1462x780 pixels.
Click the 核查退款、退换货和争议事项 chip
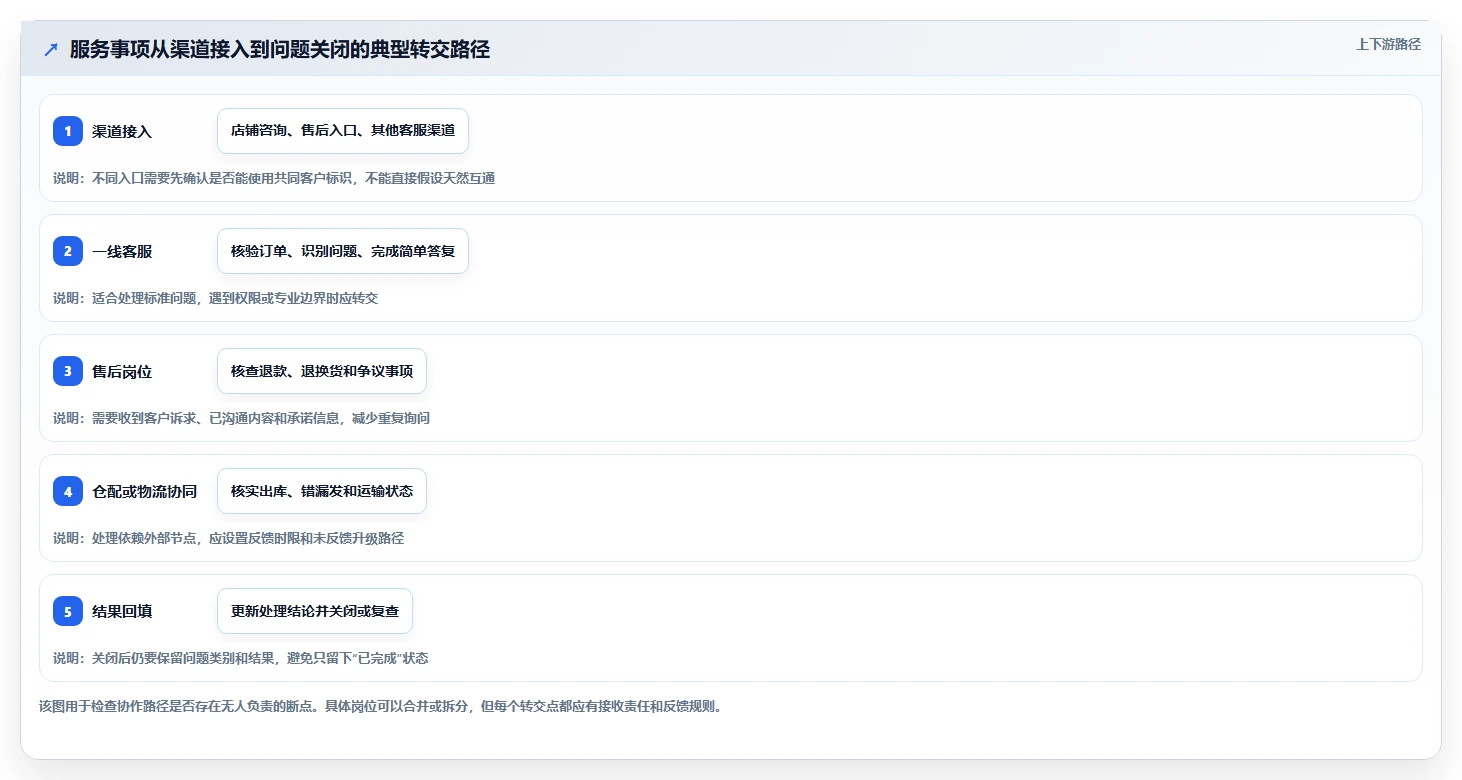tap(322, 371)
